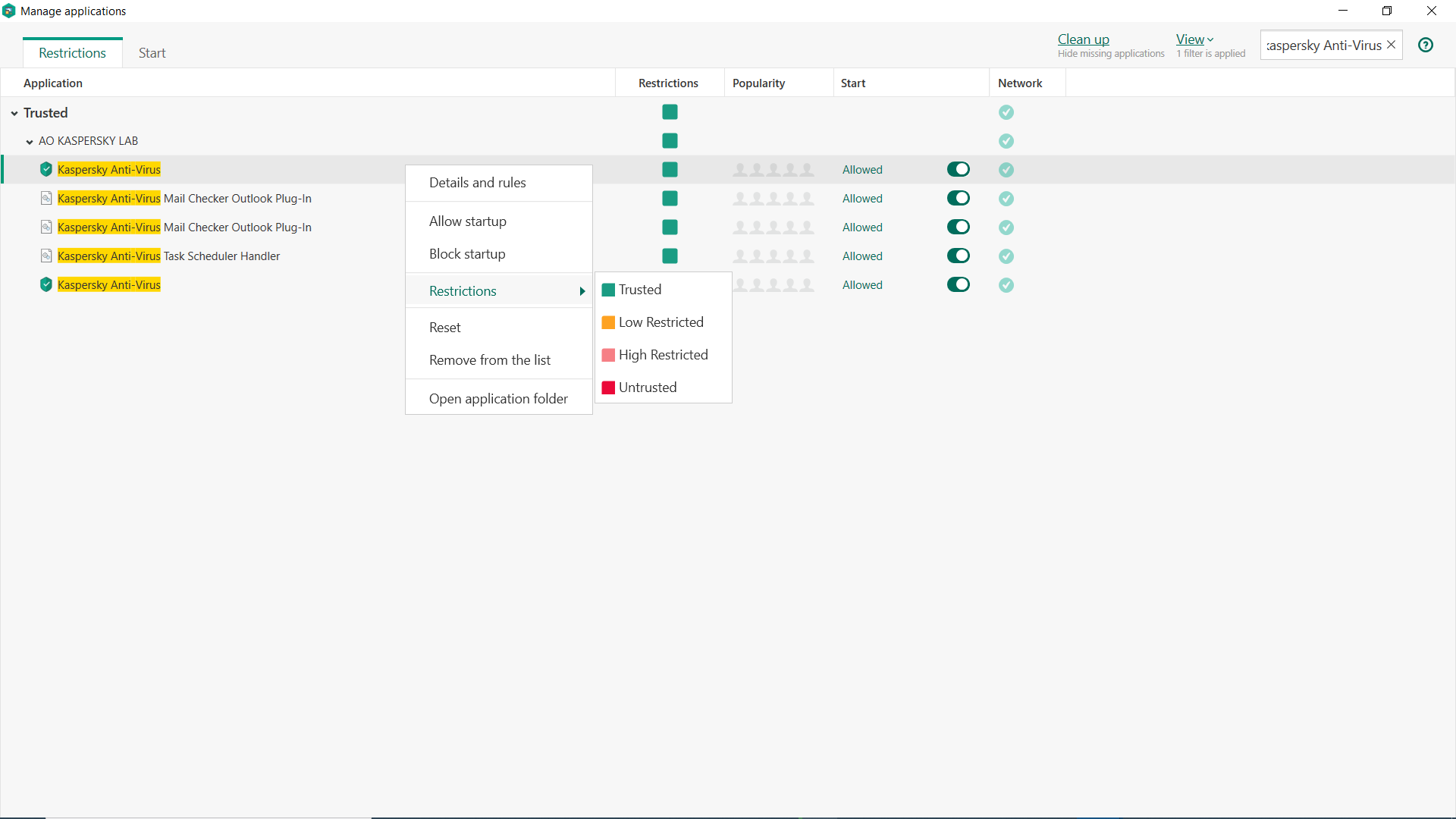This screenshot has height=819, width=1456.
Task: Click Allowed link in Task Scheduler Handler row
Action: 862,256
